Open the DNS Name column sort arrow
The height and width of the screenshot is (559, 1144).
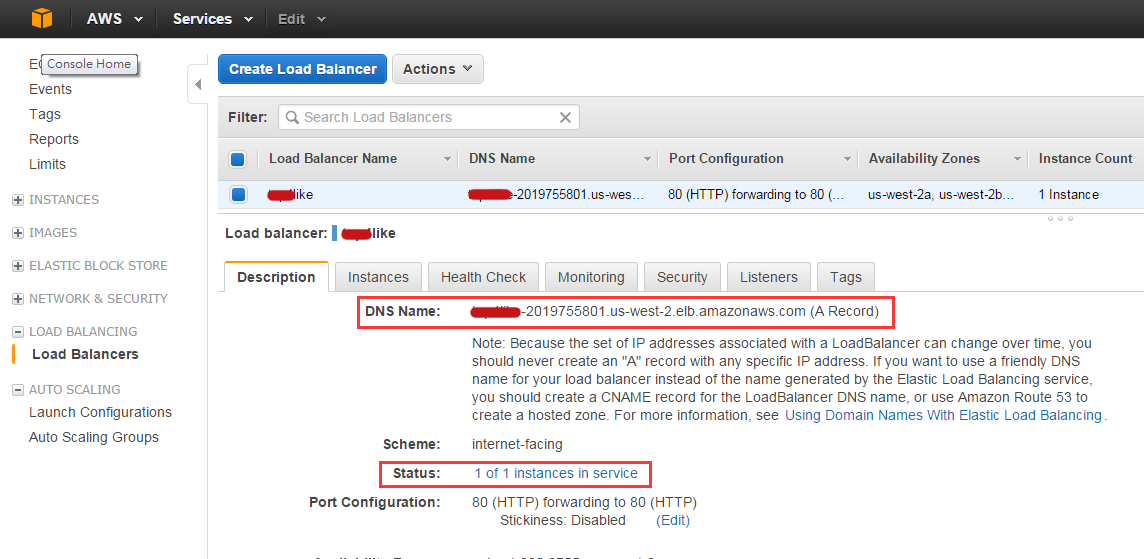(x=647, y=159)
